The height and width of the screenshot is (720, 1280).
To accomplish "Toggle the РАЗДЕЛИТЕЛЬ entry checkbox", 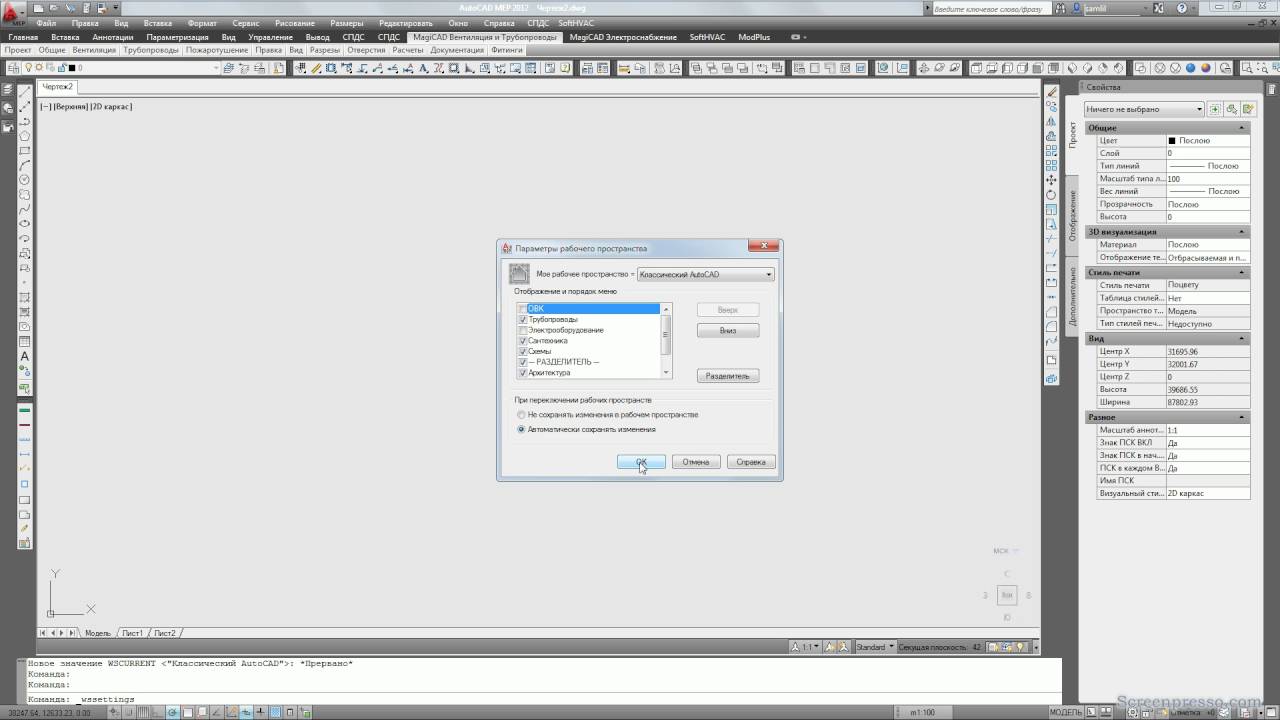I will point(522,362).
